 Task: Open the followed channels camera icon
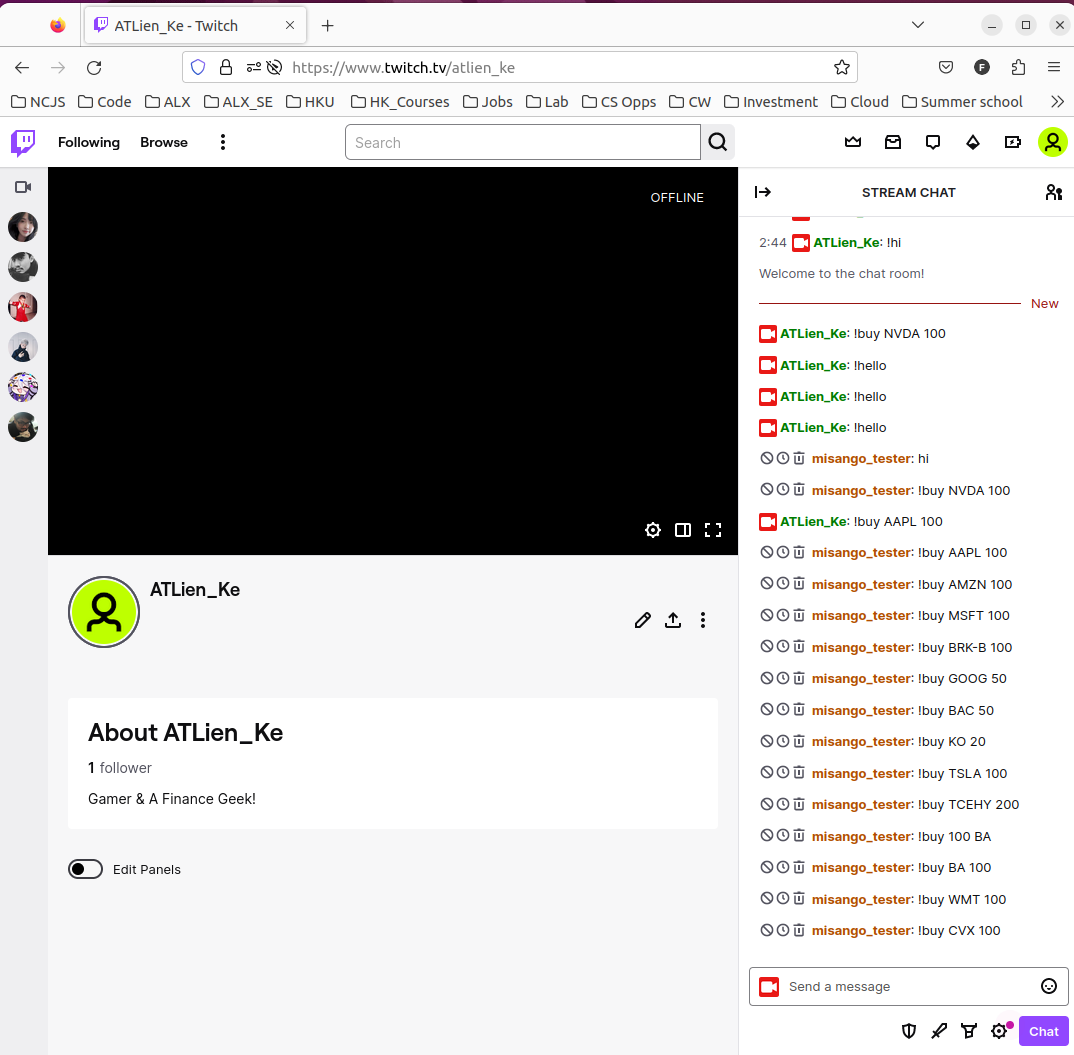click(x=23, y=187)
